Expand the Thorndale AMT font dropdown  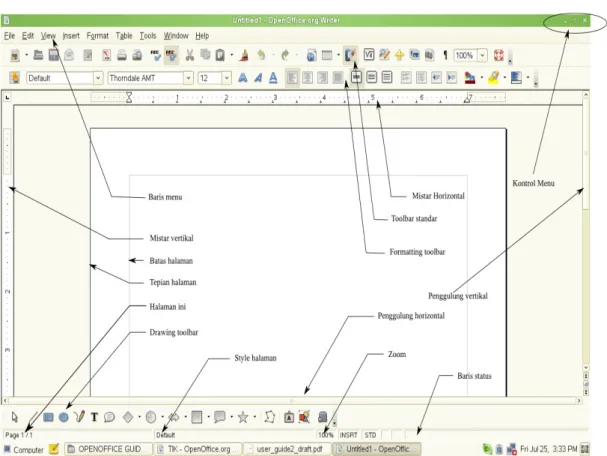pyautogui.click(x=188, y=78)
